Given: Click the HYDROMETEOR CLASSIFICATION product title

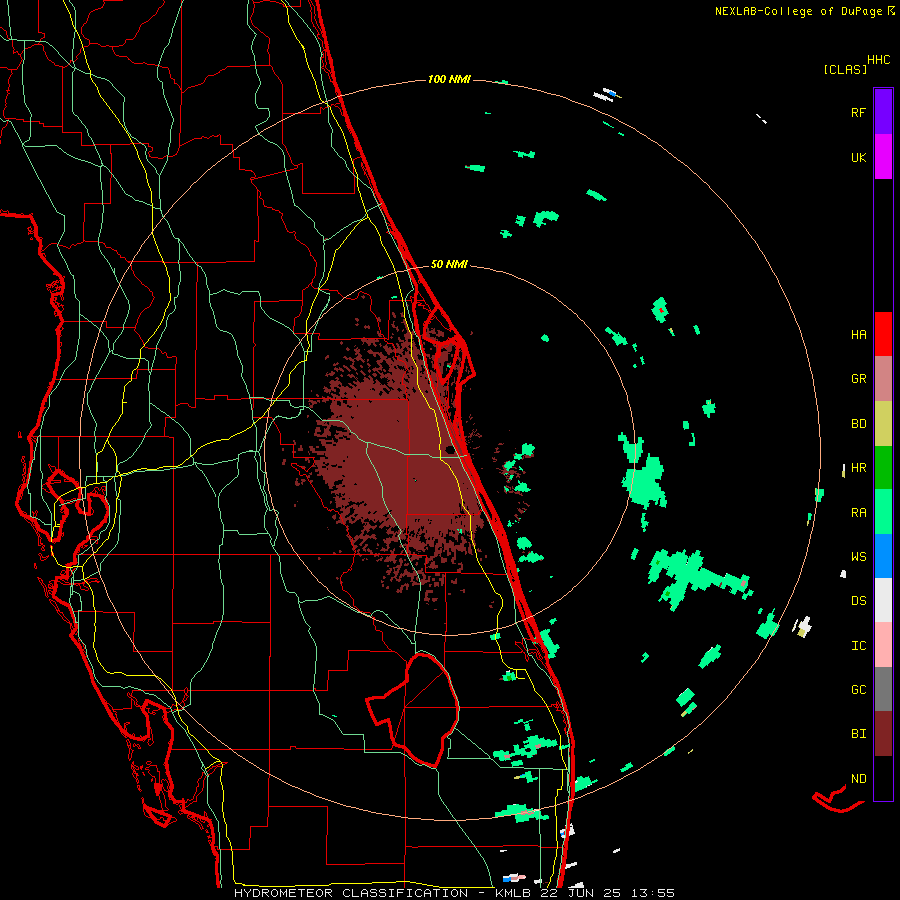Looking at the screenshot, I should click(351, 893).
